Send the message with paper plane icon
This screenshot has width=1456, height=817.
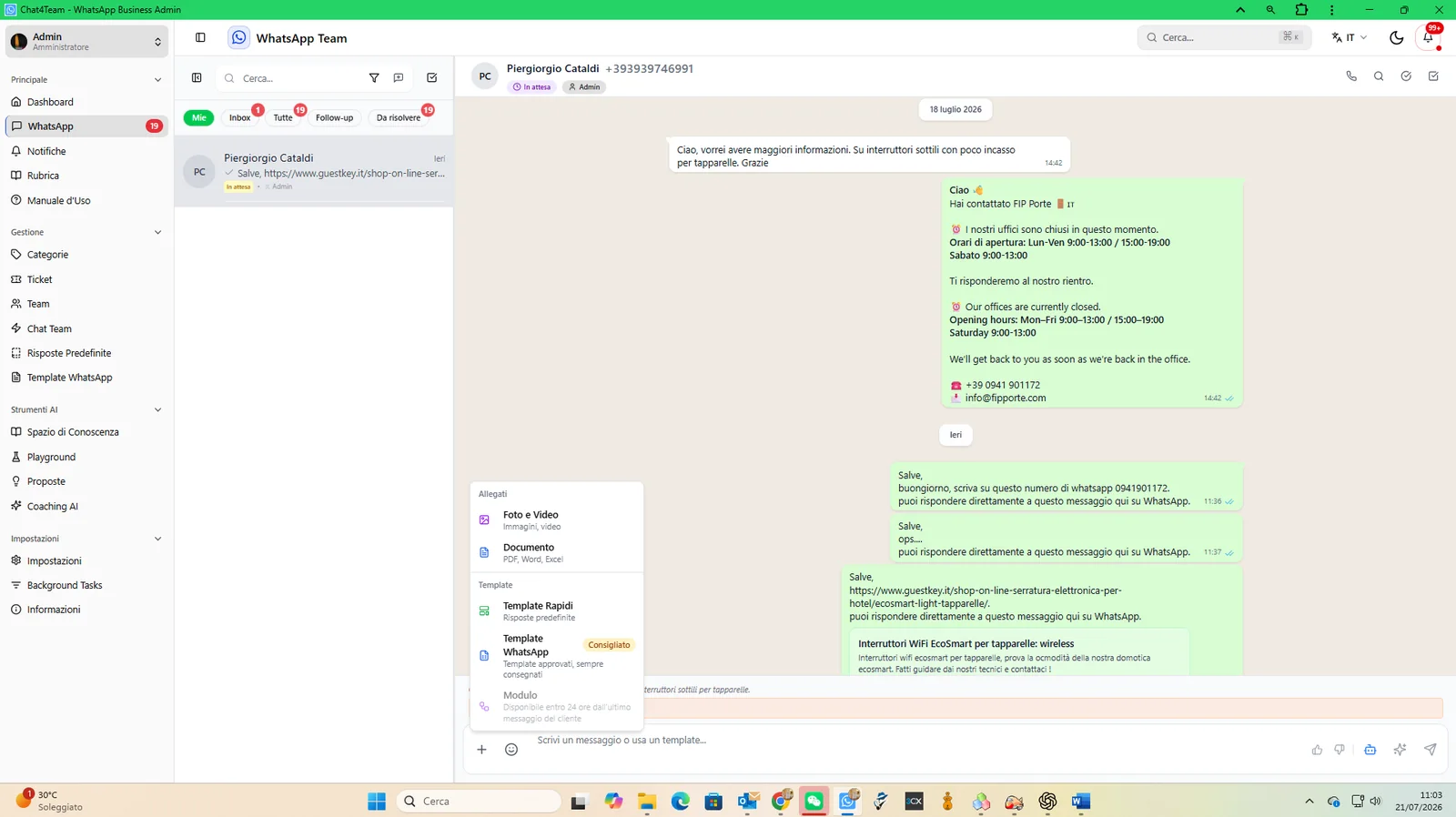[1431, 750]
